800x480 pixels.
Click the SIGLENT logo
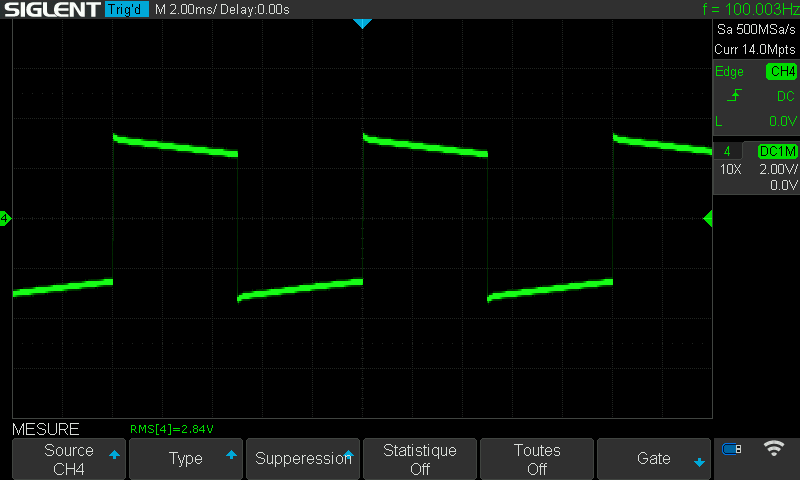51,10
